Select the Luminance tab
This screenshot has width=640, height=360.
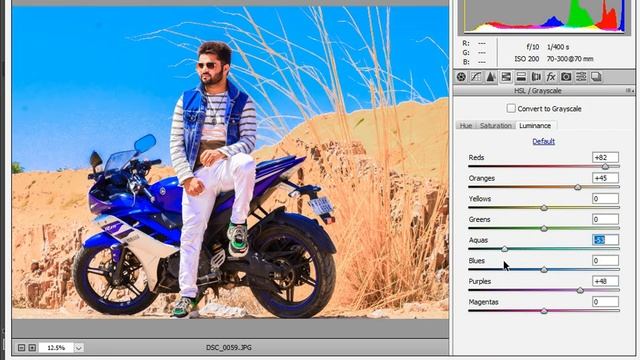coord(535,126)
